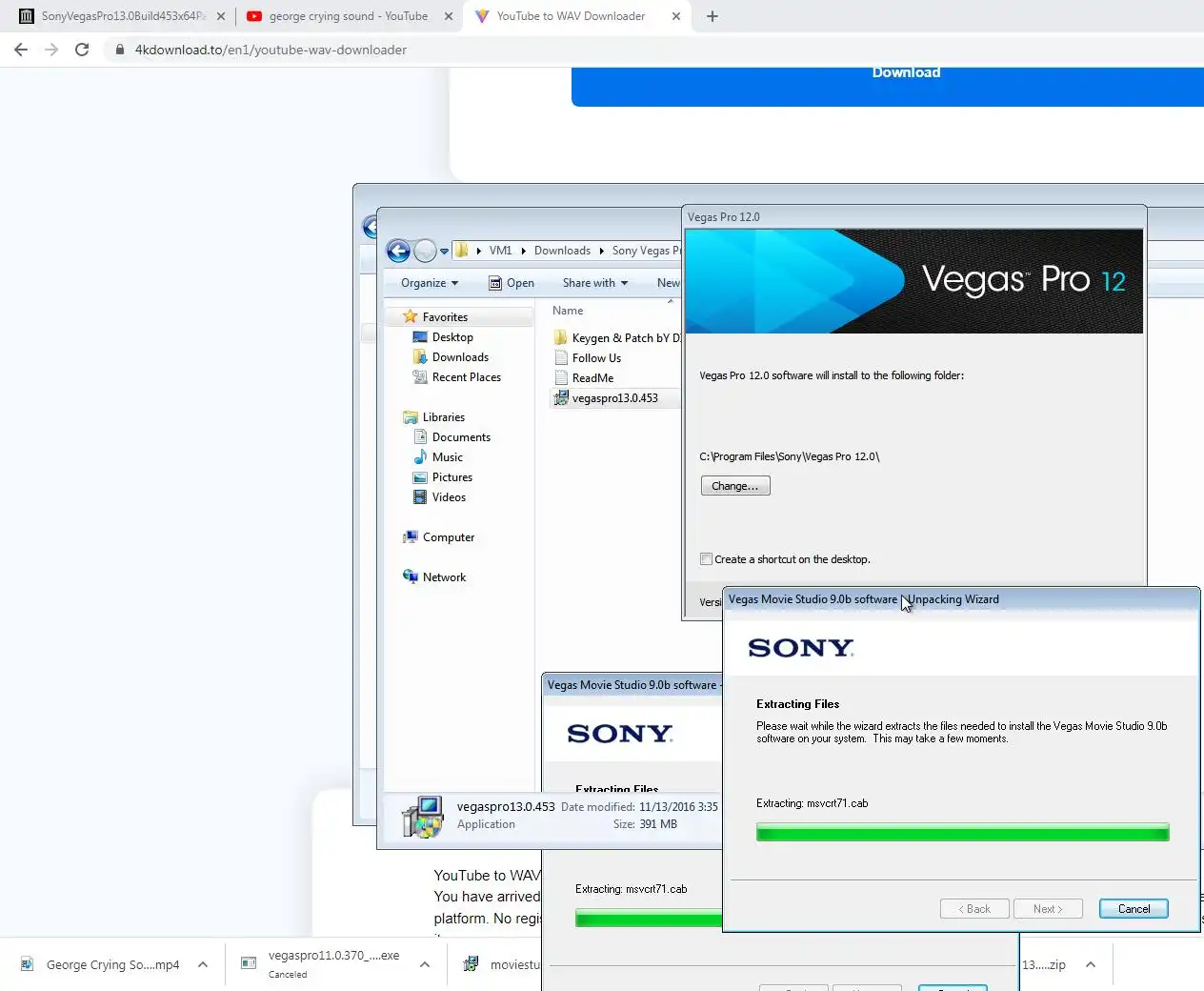The width and height of the screenshot is (1204, 991).
Task: Click moviestu download item icon
Action: click(x=471, y=964)
